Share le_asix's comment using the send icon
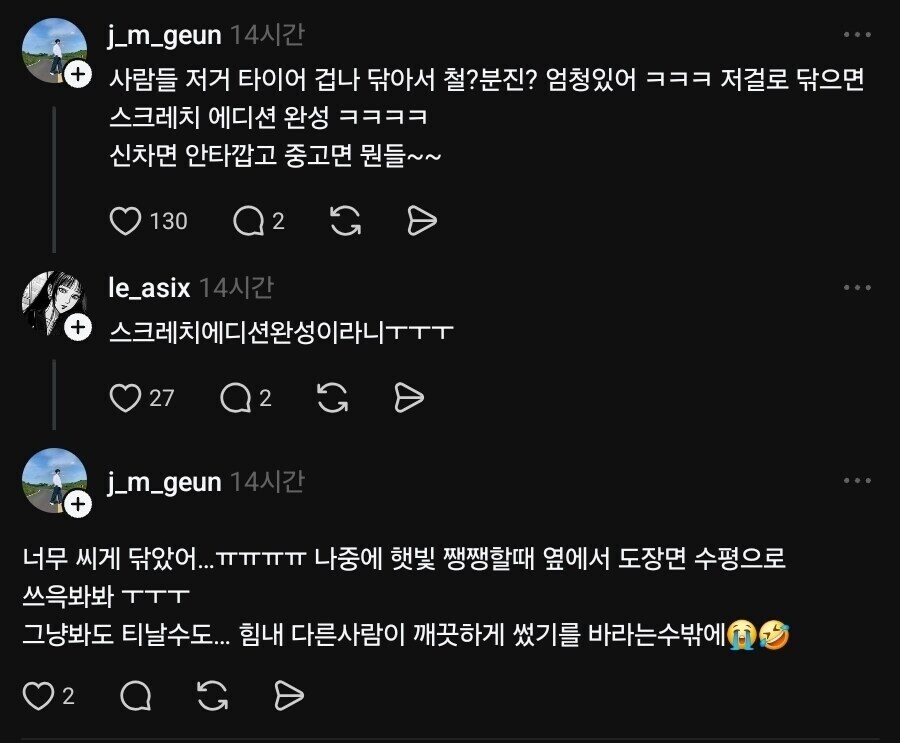The height and width of the screenshot is (743, 900). [x=410, y=397]
